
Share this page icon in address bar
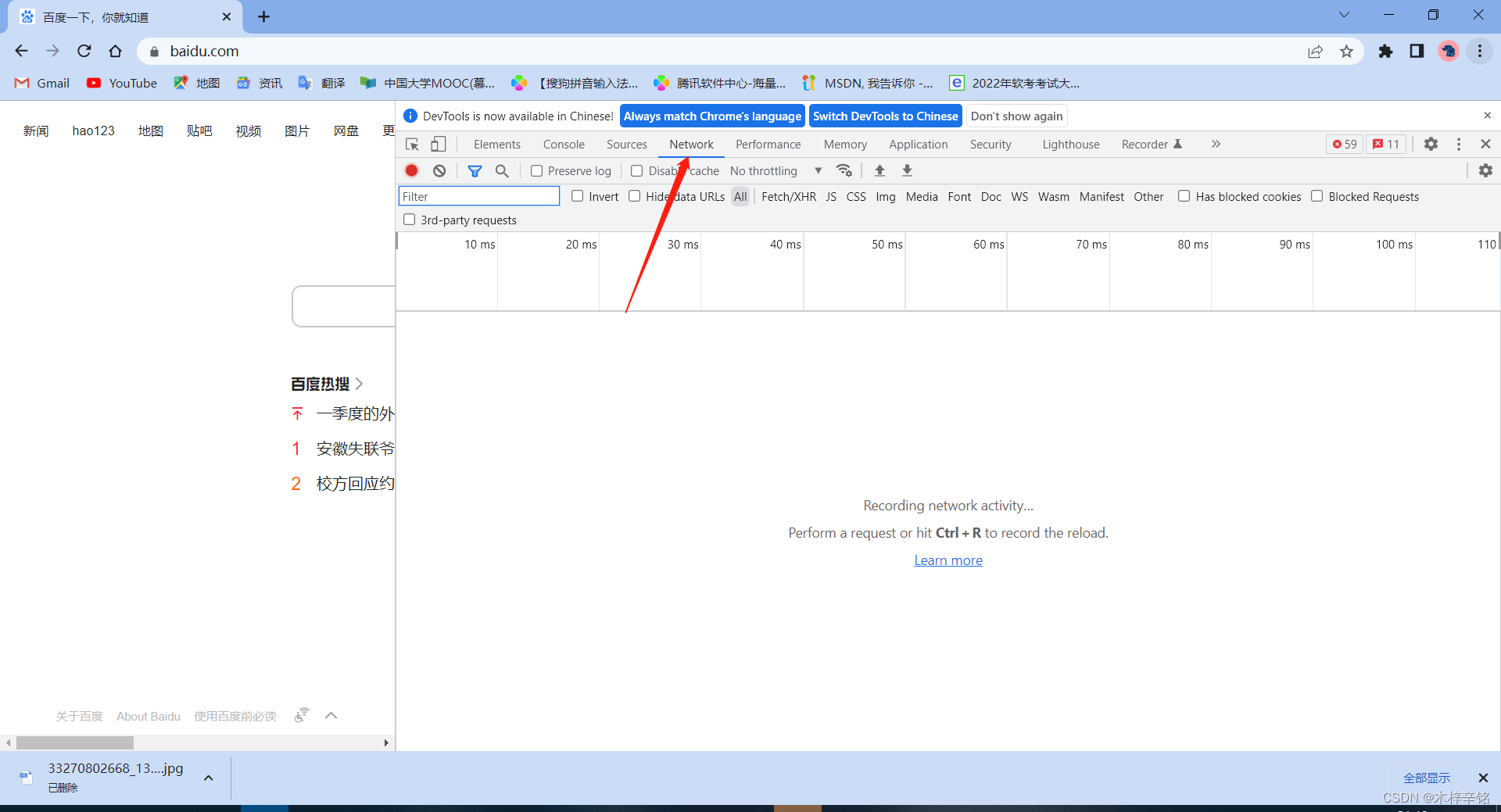pos(1315,52)
